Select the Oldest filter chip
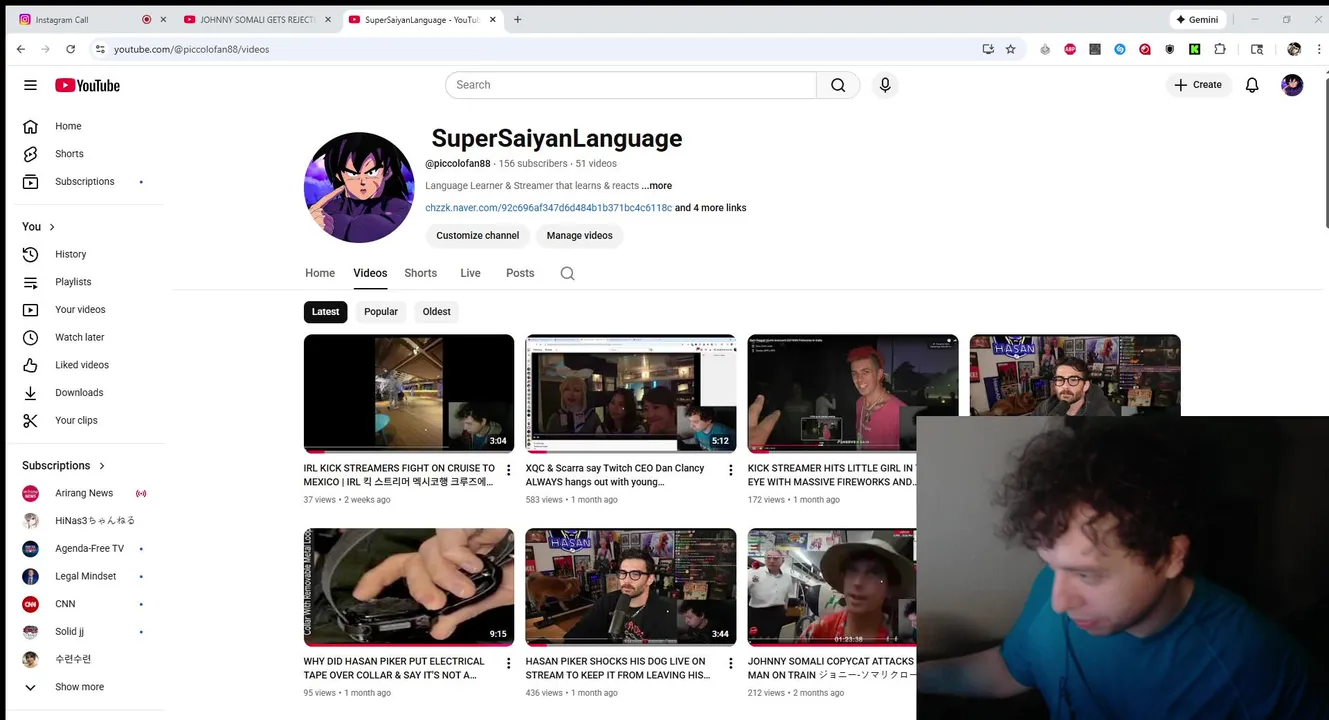1329x720 pixels. 437,312
